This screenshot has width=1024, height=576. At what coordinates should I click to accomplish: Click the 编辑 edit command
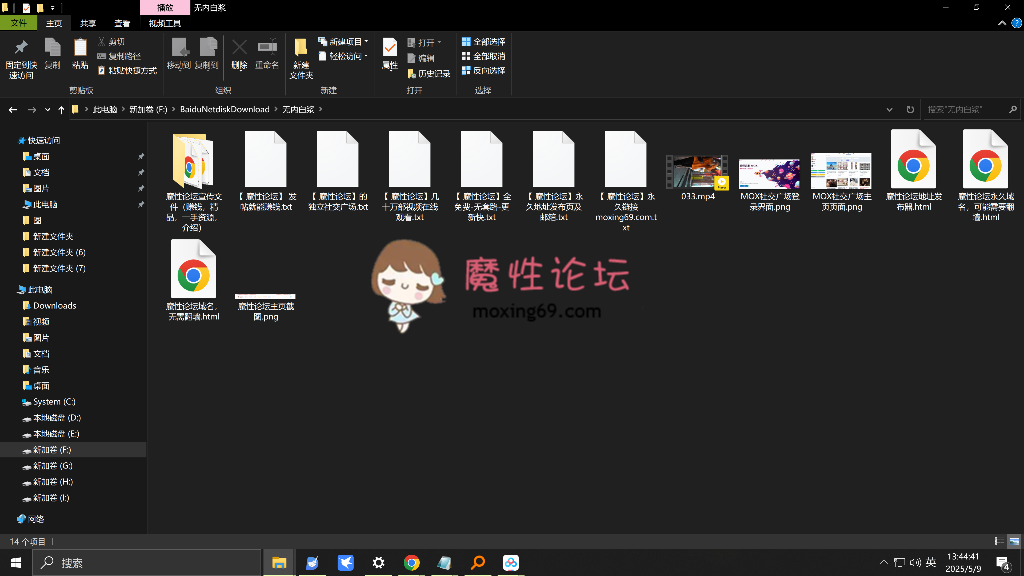point(421,58)
